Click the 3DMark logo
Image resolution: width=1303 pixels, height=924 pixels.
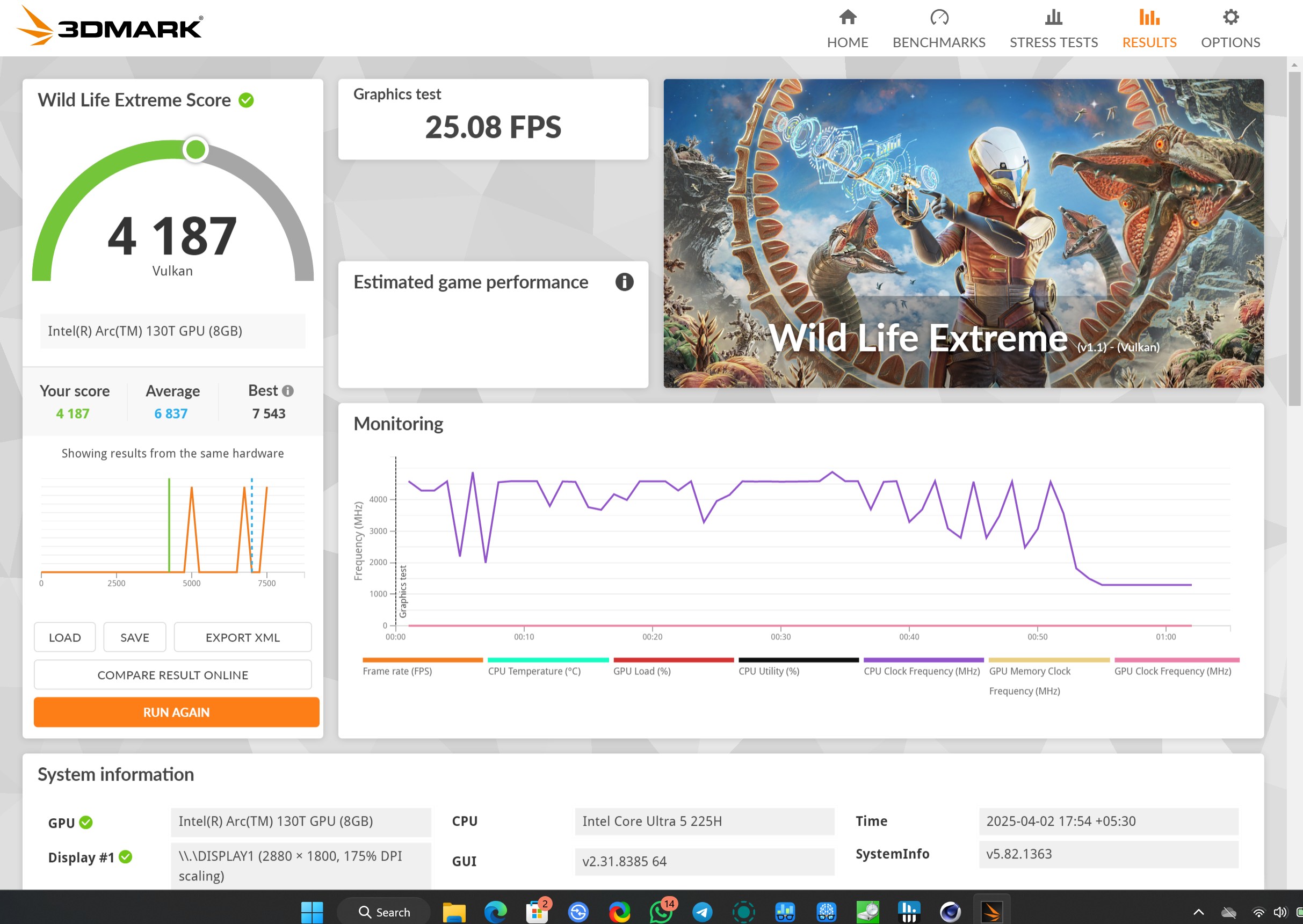pos(109,26)
